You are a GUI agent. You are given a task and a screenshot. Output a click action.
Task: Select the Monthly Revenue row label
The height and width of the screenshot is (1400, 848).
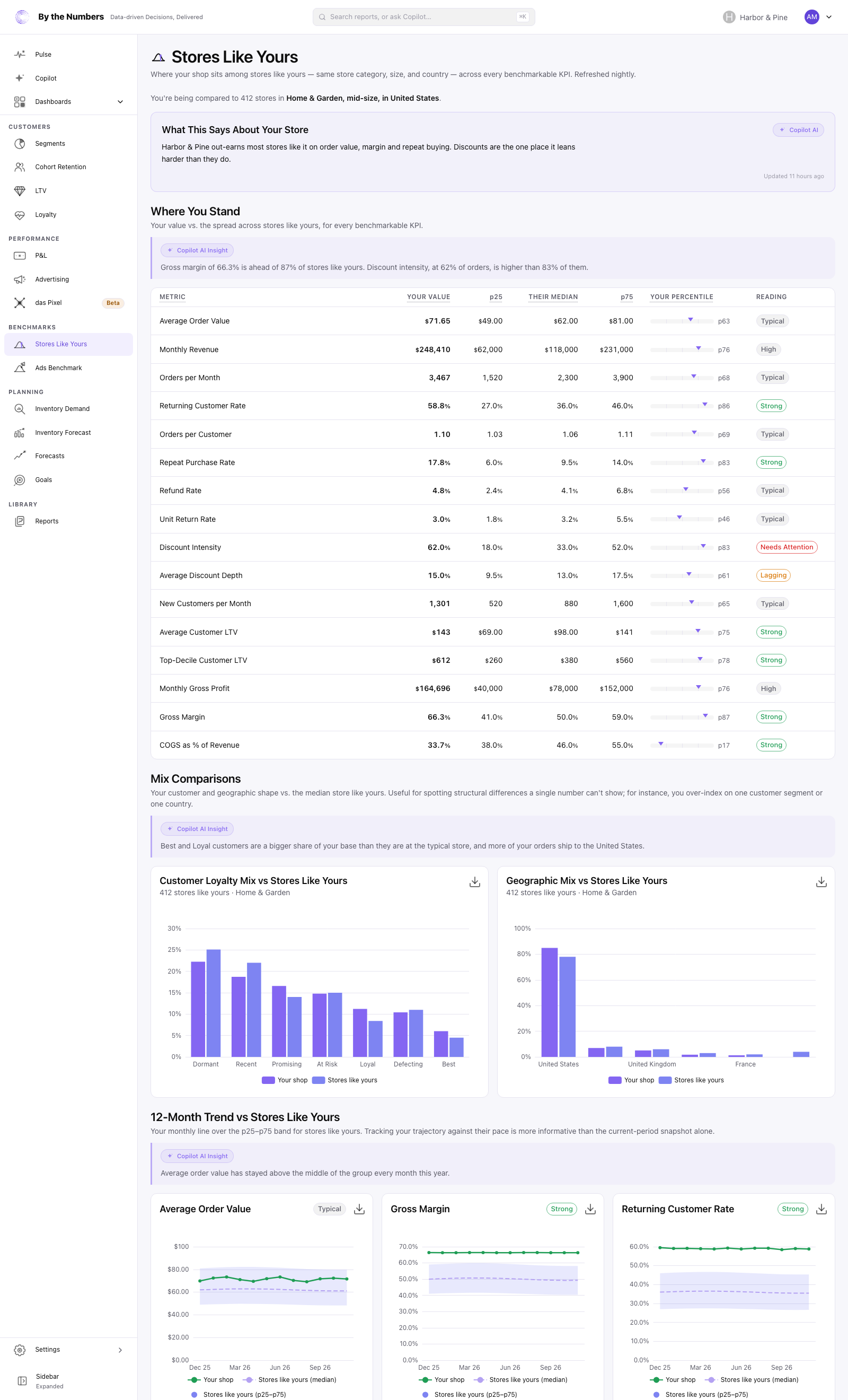coord(189,349)
